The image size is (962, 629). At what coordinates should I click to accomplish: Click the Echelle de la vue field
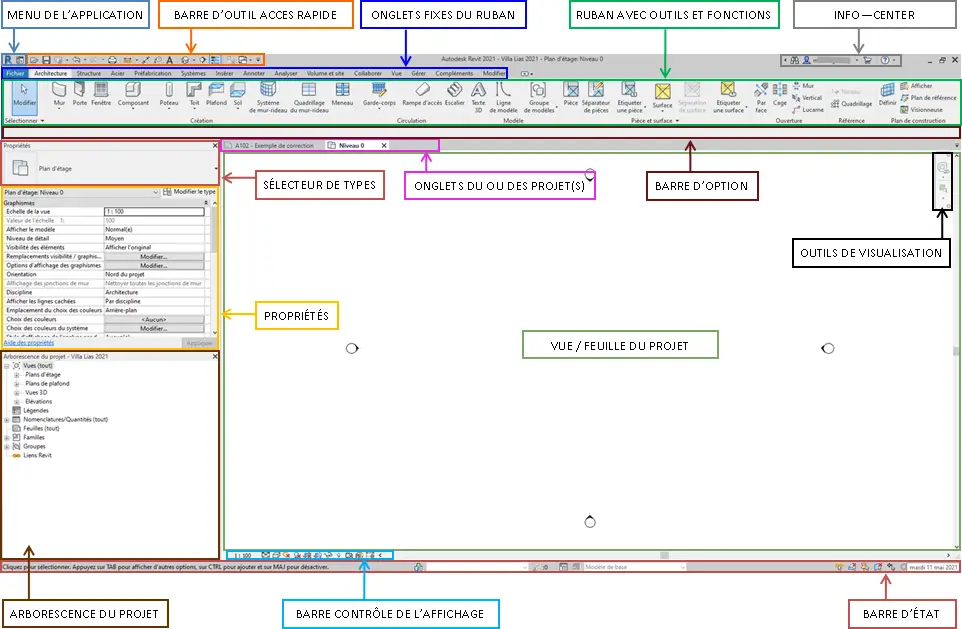coord(154,212)
